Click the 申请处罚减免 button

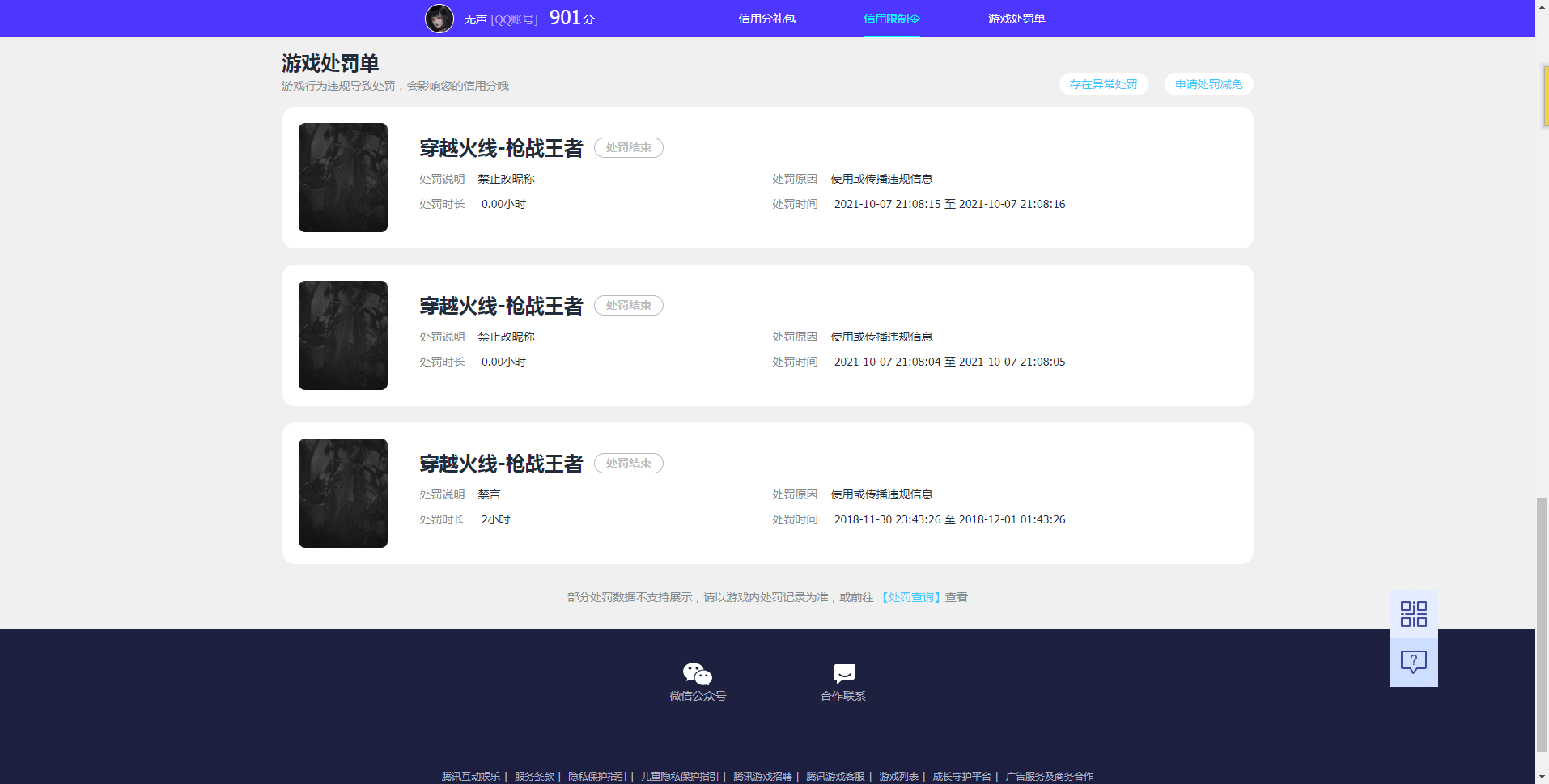pyautogui.click(x=1208, y=84)
